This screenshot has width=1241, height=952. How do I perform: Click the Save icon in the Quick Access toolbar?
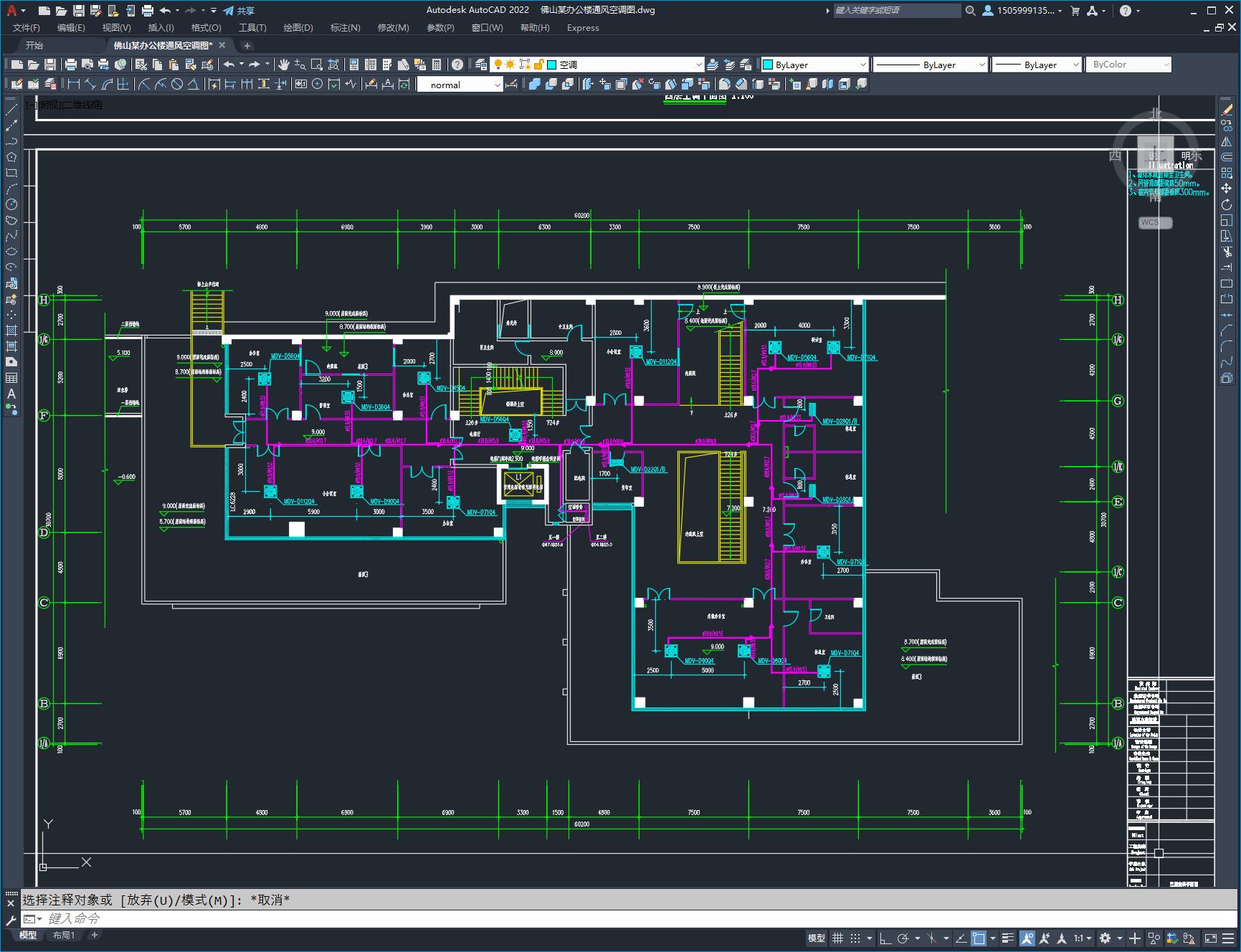click(79, 11)
